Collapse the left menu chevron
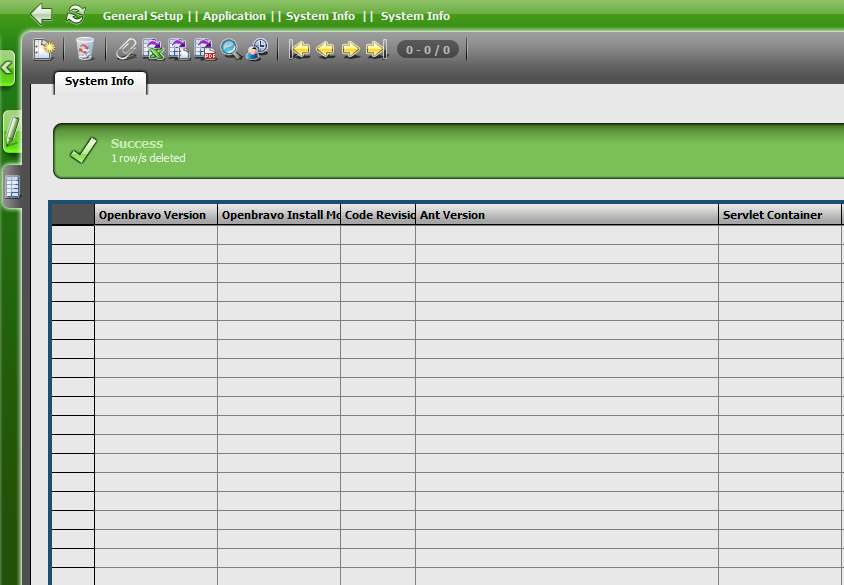 [8, 68]
